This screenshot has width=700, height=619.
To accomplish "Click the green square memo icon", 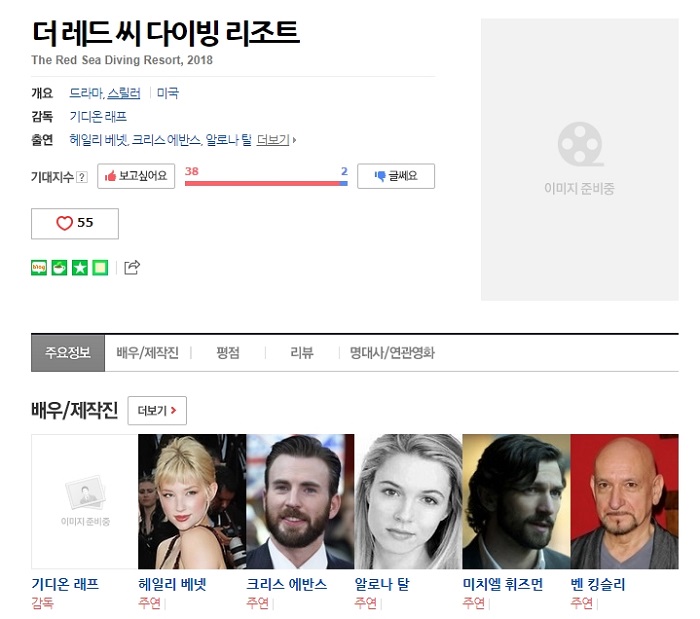I will [100, 267].
